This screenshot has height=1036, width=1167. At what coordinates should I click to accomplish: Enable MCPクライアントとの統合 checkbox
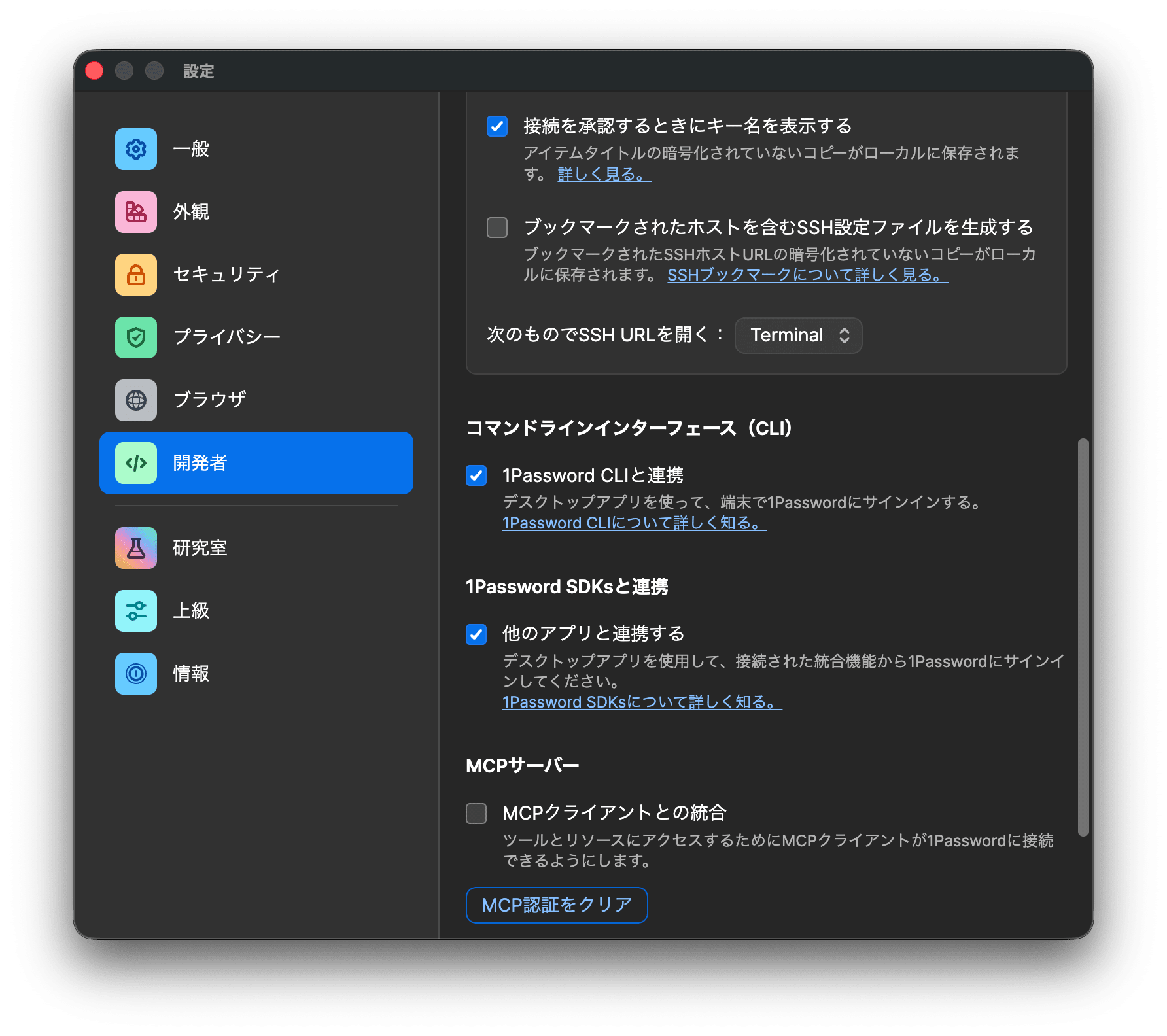pos(476,814)
